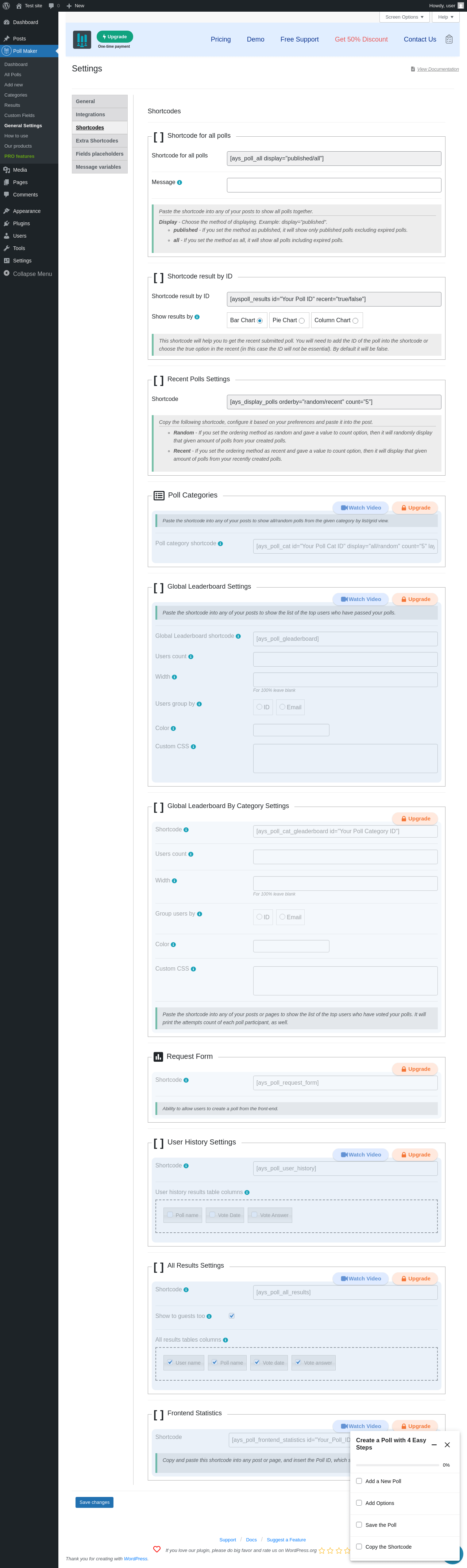The image size is (467, 1568).
Task: Select the Column Chart radio option
Action: (x=355, y=321)
